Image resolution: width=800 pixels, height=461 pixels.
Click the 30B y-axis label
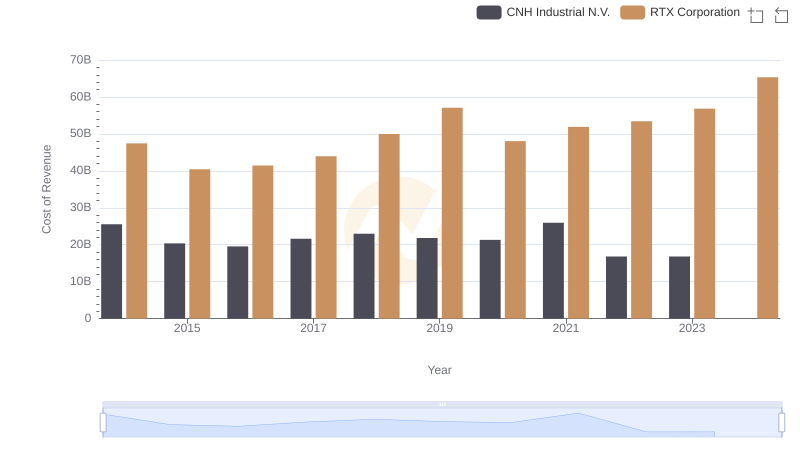[81, 208]
